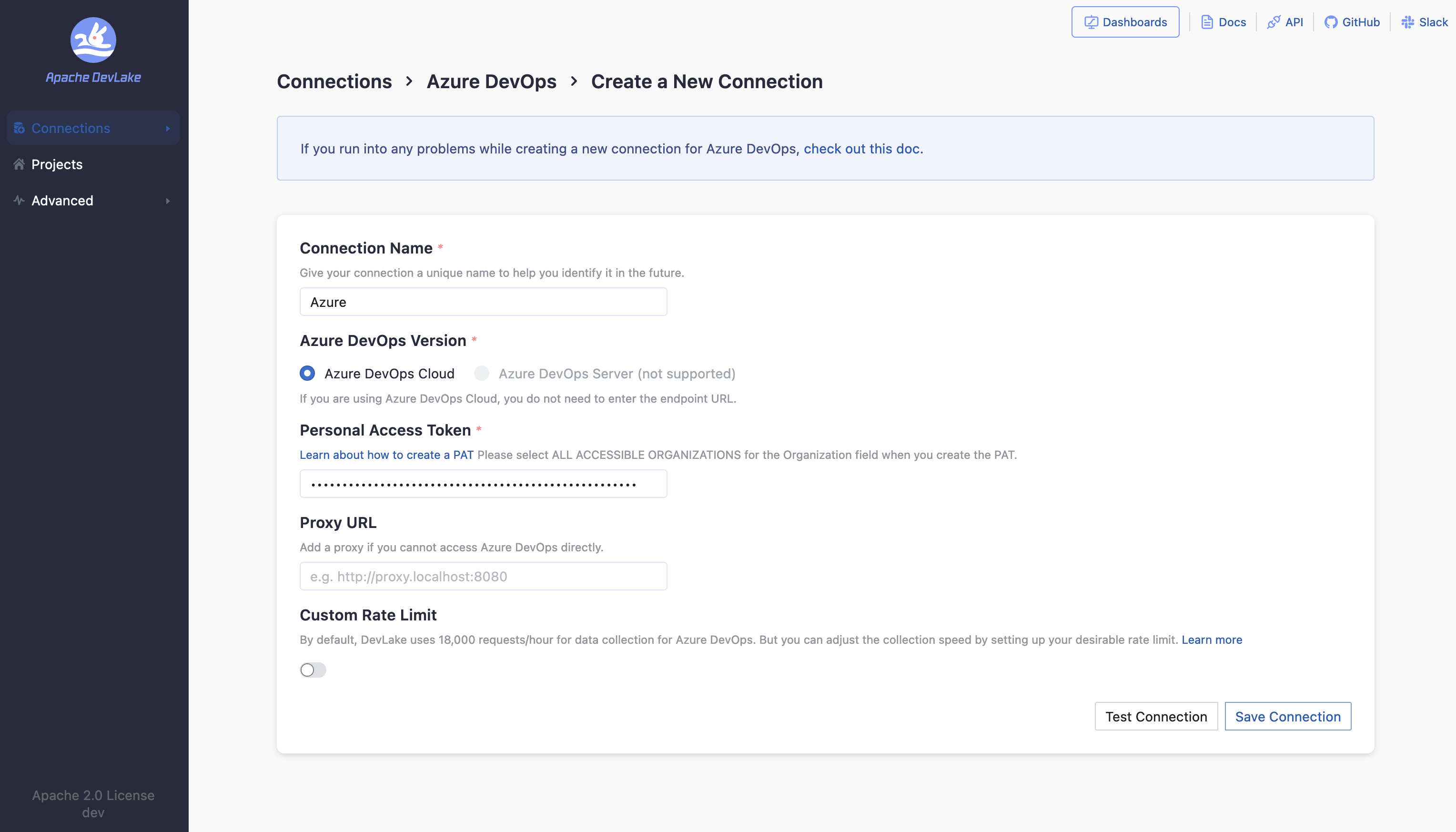Expand the Azure DevOps breadcrumb item
The height and width of the screenshot is (832, 1456).
pyautogui.click(x=491, y=81)
